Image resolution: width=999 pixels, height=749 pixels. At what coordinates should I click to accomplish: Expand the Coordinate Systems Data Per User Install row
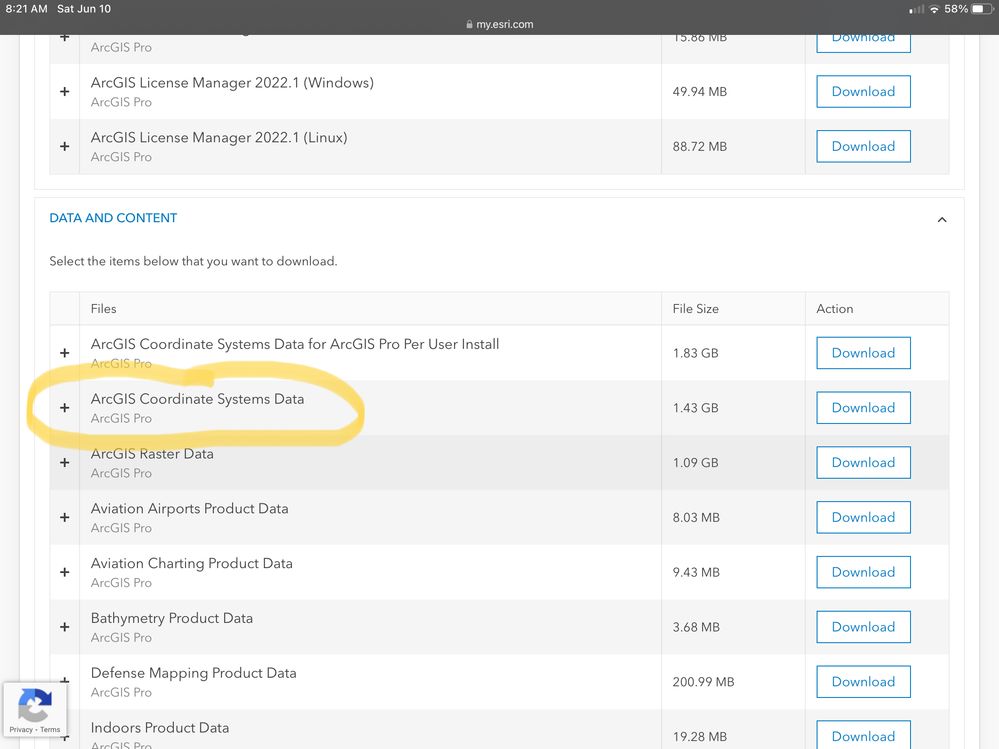tap(64, 353)
